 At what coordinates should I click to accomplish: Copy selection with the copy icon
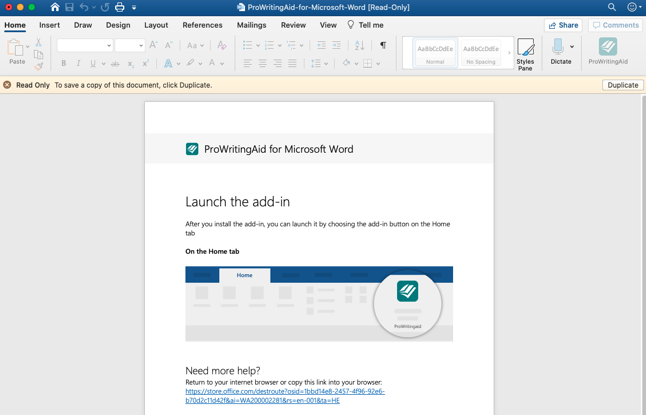tap(38, 54)
